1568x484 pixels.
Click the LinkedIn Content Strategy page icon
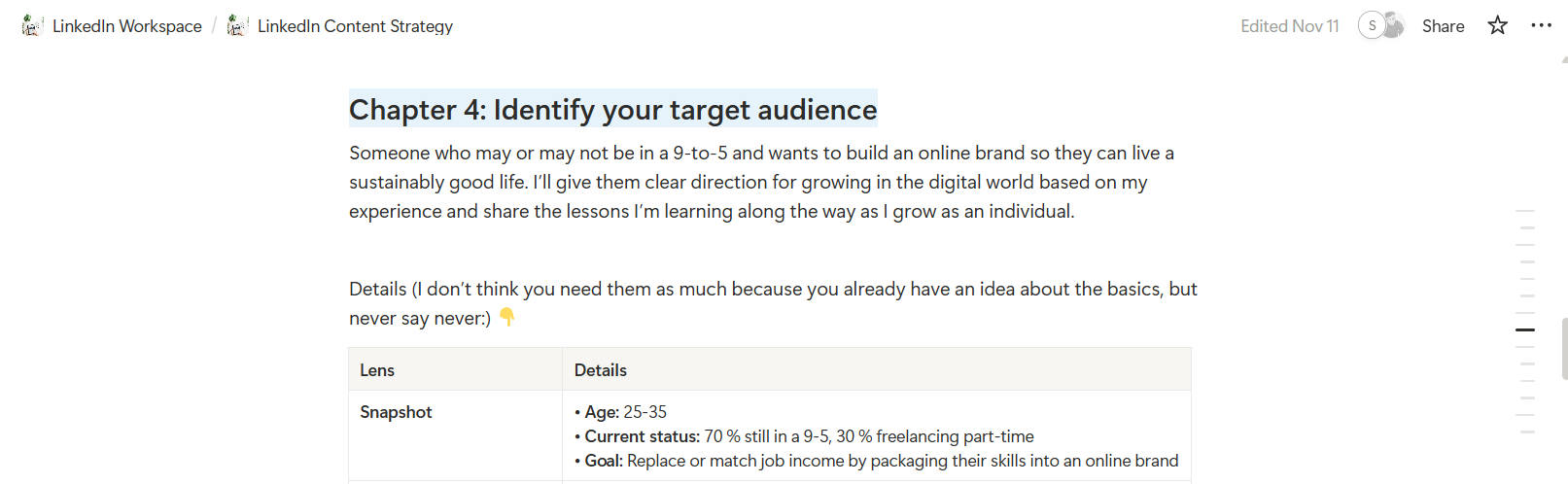pos(237,26)
